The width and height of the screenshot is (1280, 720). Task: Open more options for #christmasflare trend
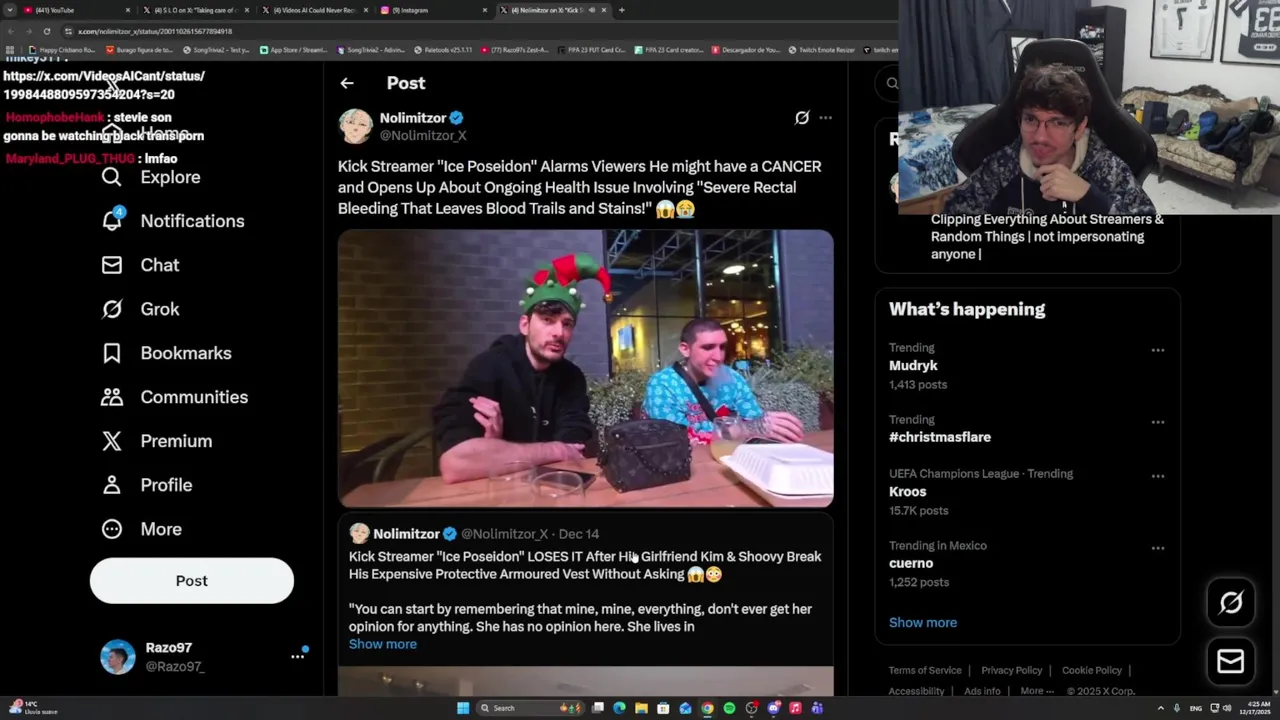[x=1157, y=422]
